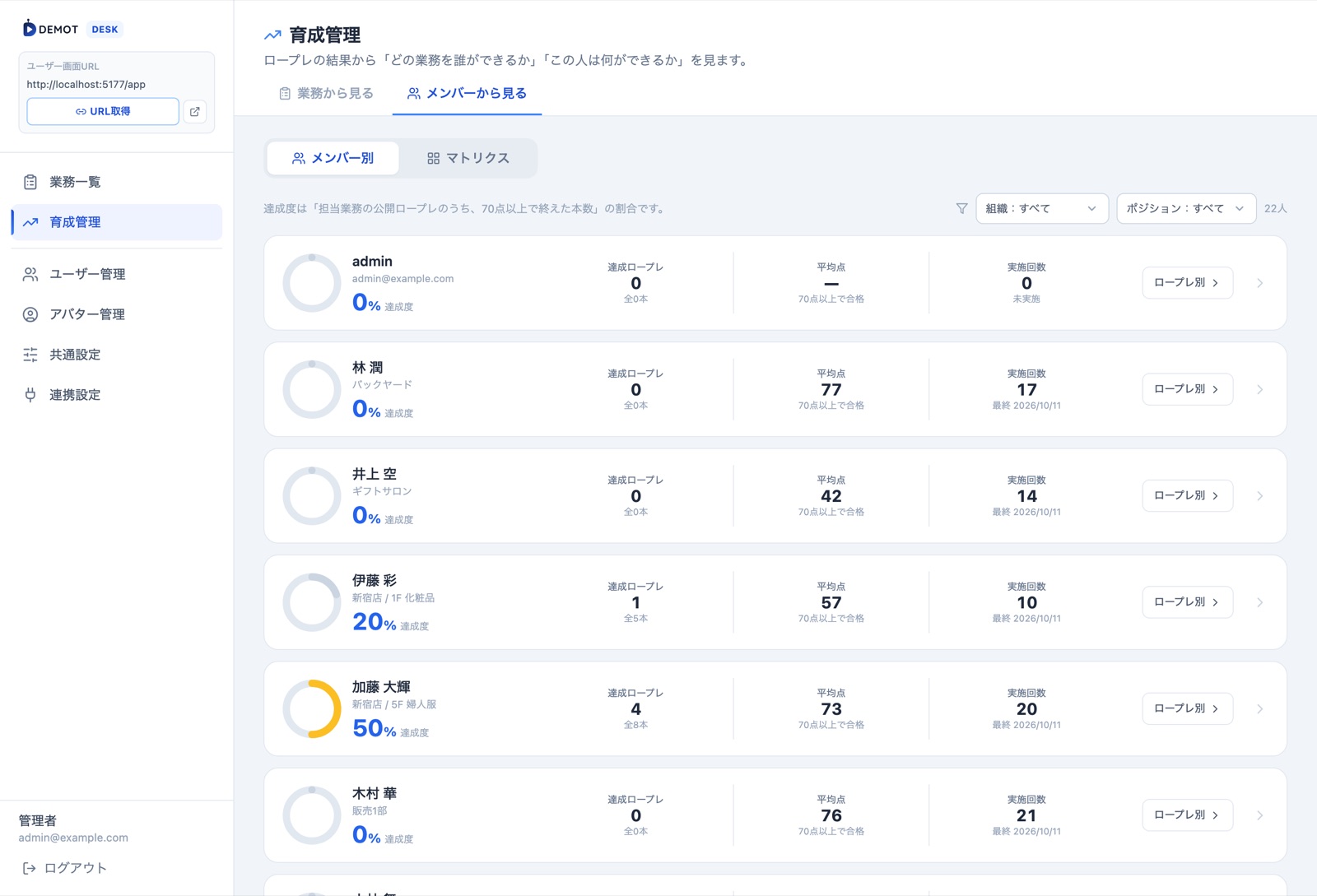Click the URL取得 button
This screenshot has height=896, width=1317.
click(103, 111)
